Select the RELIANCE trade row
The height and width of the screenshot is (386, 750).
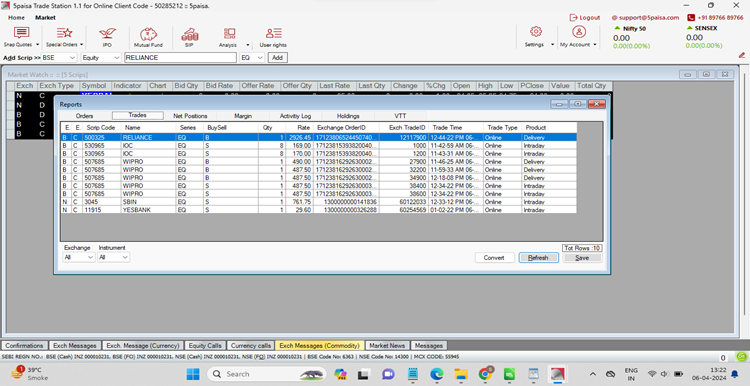point(319,137)
